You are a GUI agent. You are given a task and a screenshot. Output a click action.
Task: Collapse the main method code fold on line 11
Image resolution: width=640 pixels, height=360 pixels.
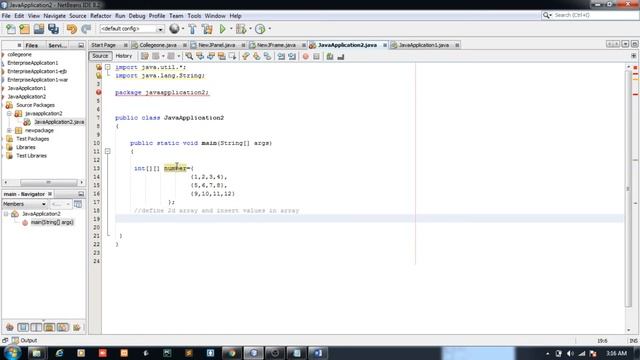107,151
